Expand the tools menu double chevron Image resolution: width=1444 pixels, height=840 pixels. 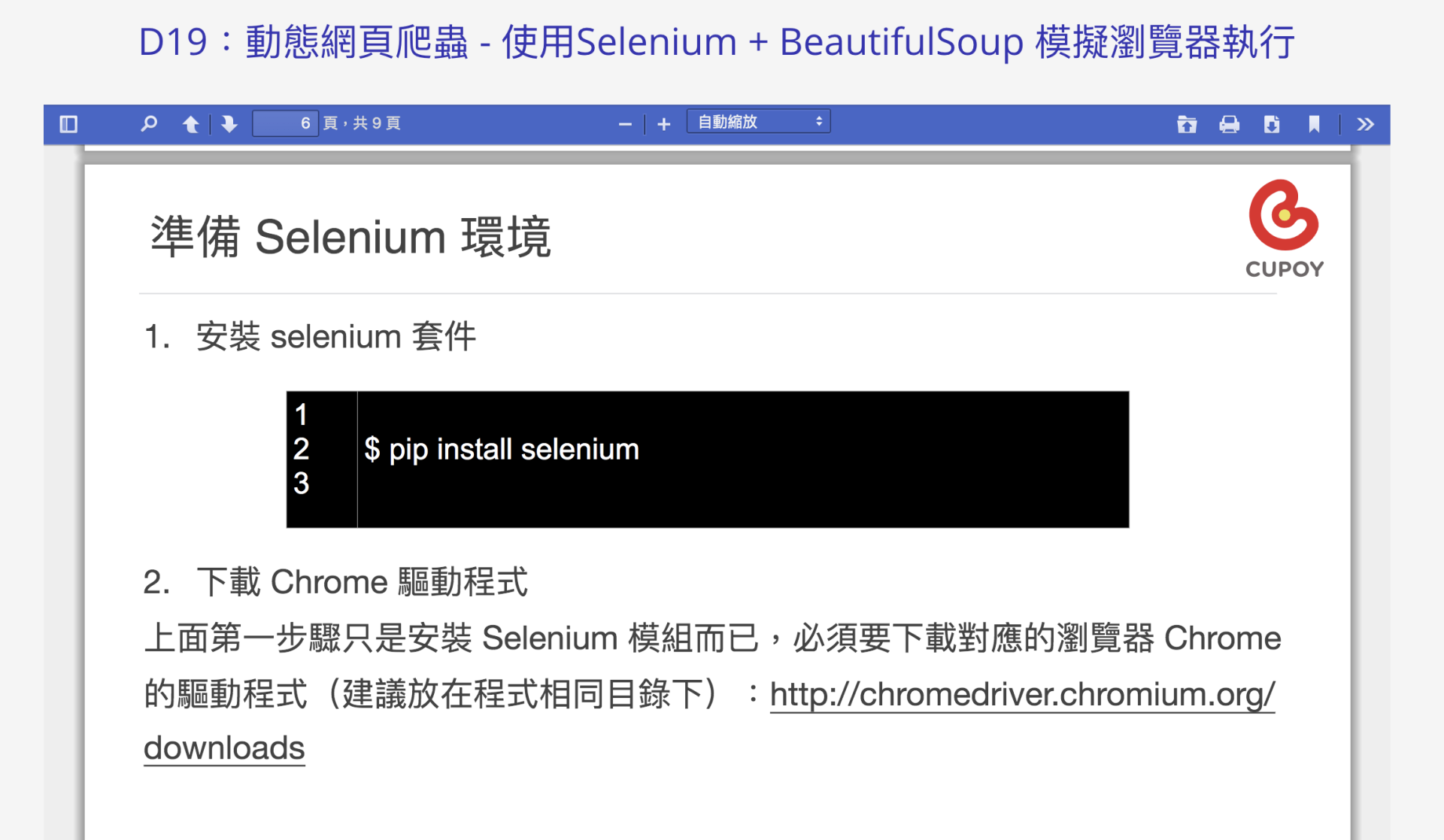[1366, 124]
